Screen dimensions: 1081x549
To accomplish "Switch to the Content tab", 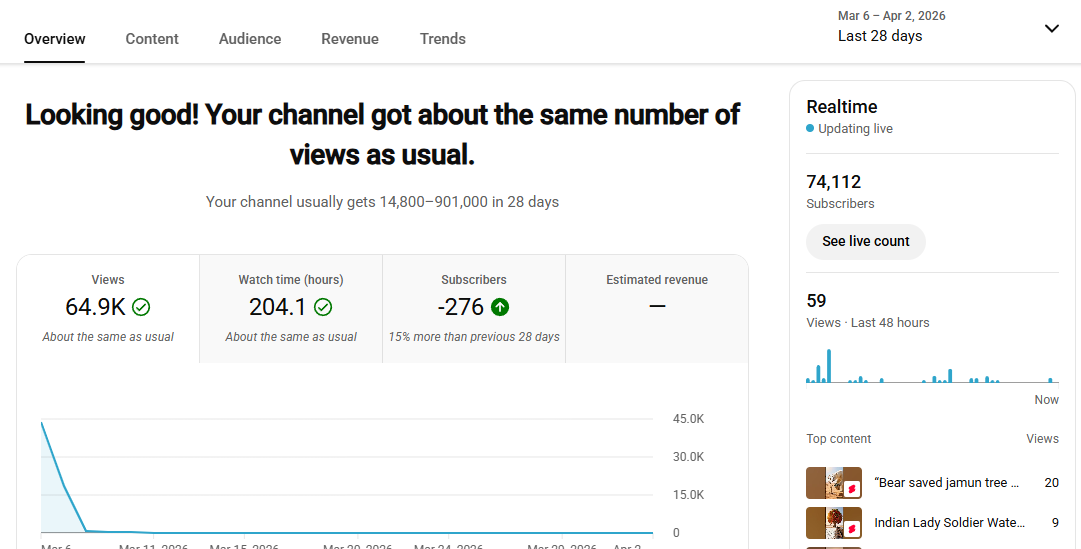I will click(152, 39).
